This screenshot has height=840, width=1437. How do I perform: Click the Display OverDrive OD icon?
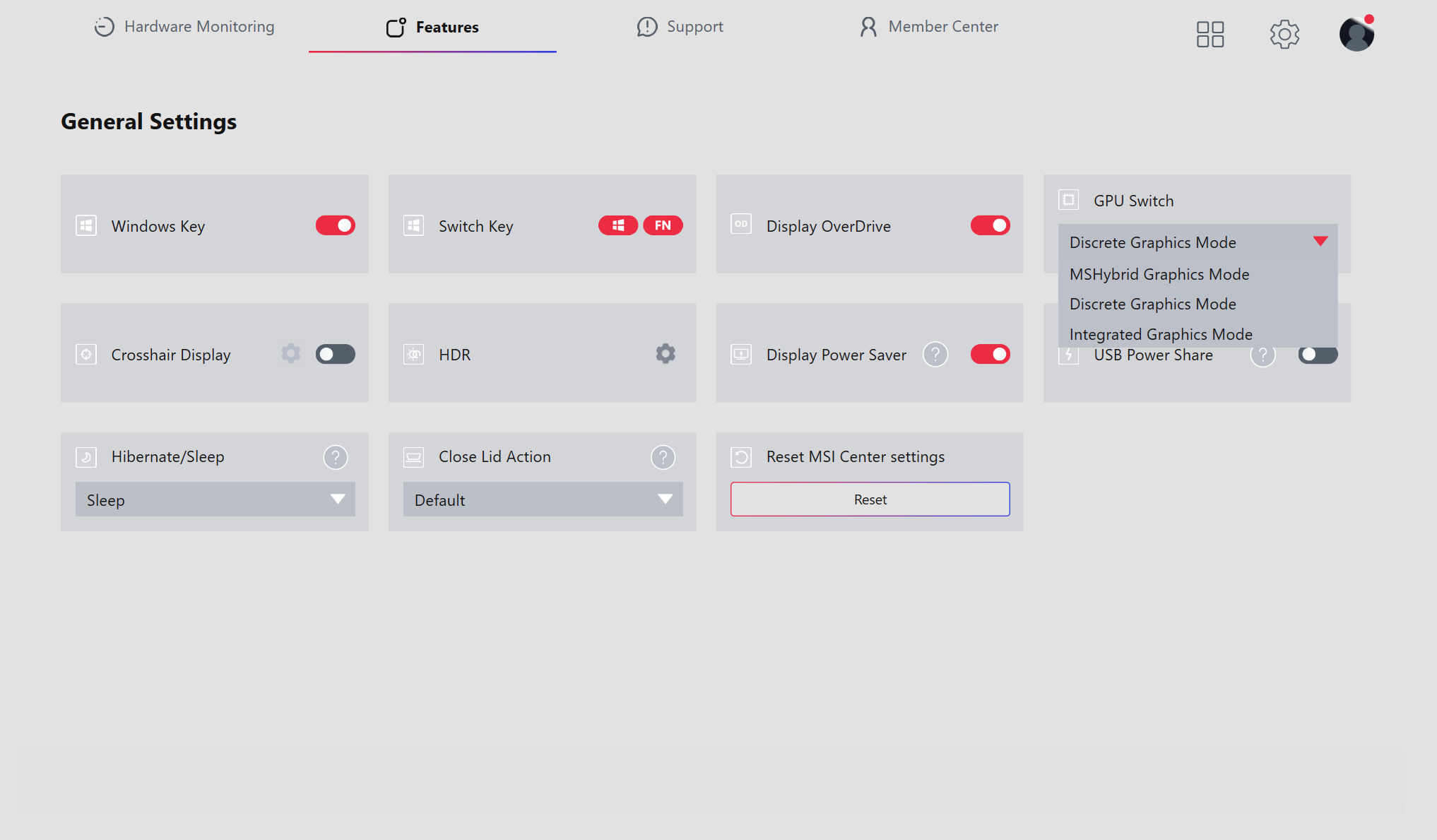741,224
